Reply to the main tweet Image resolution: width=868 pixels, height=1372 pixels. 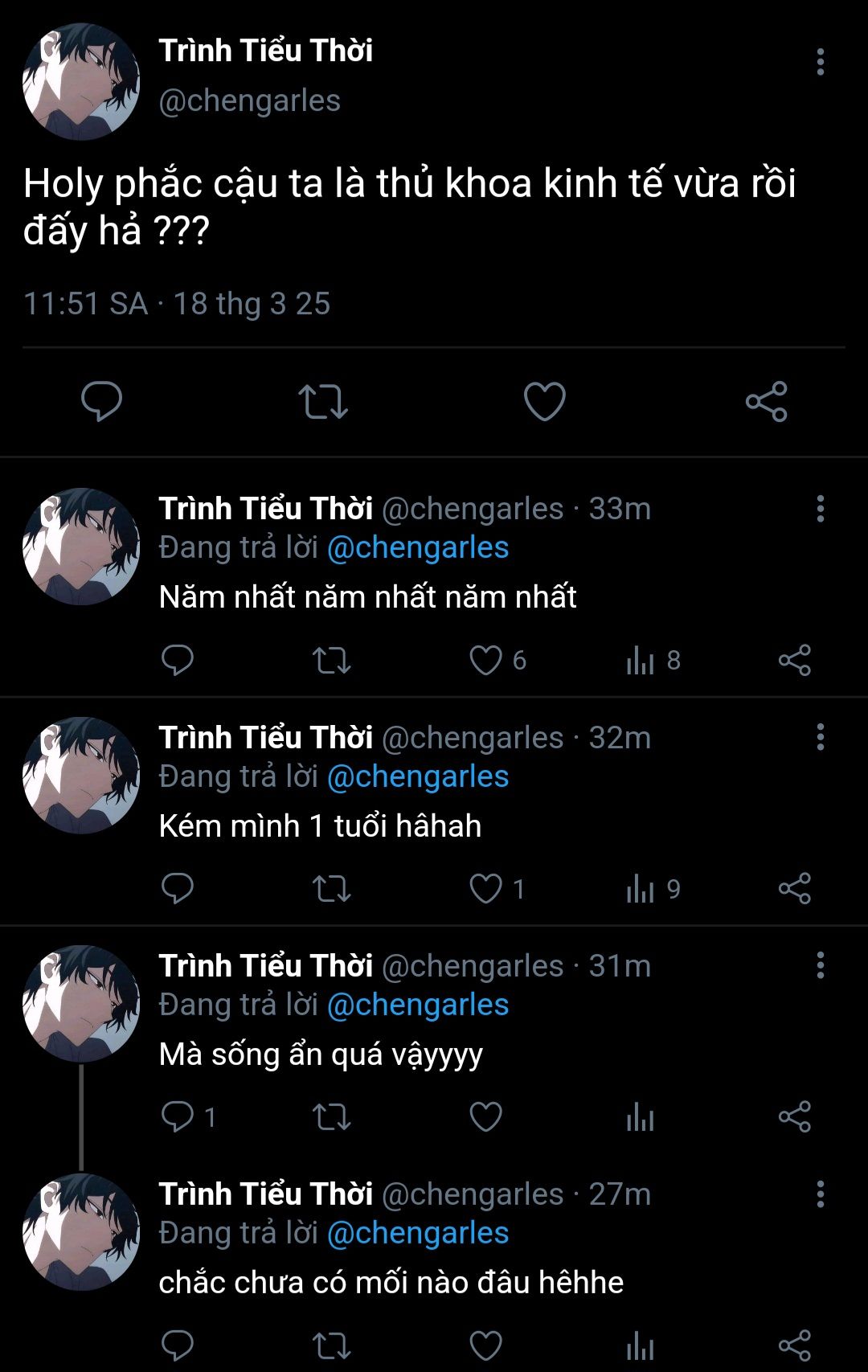(102, 401)
